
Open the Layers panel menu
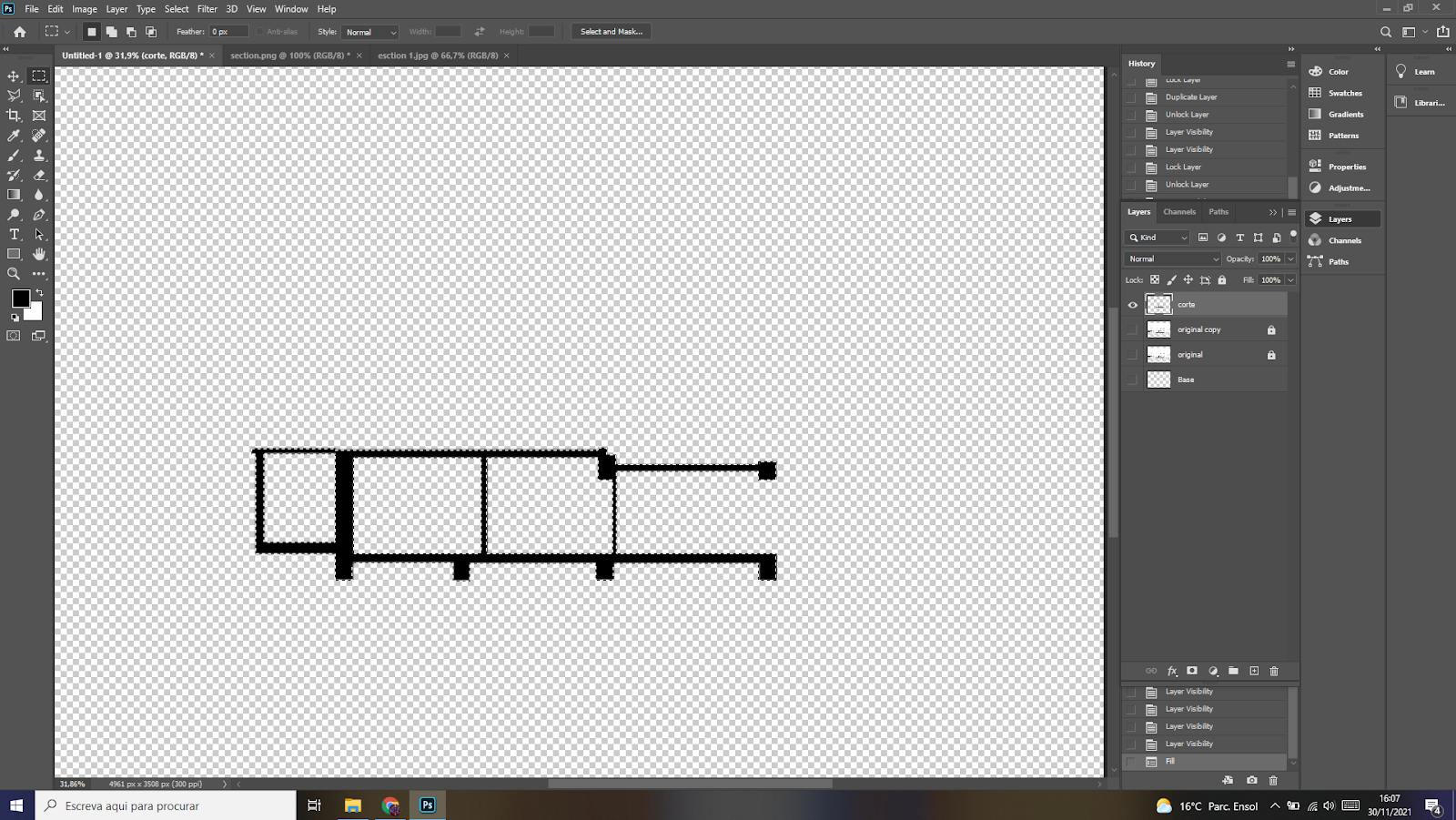pyautogui.click(x=1291, y=212)
